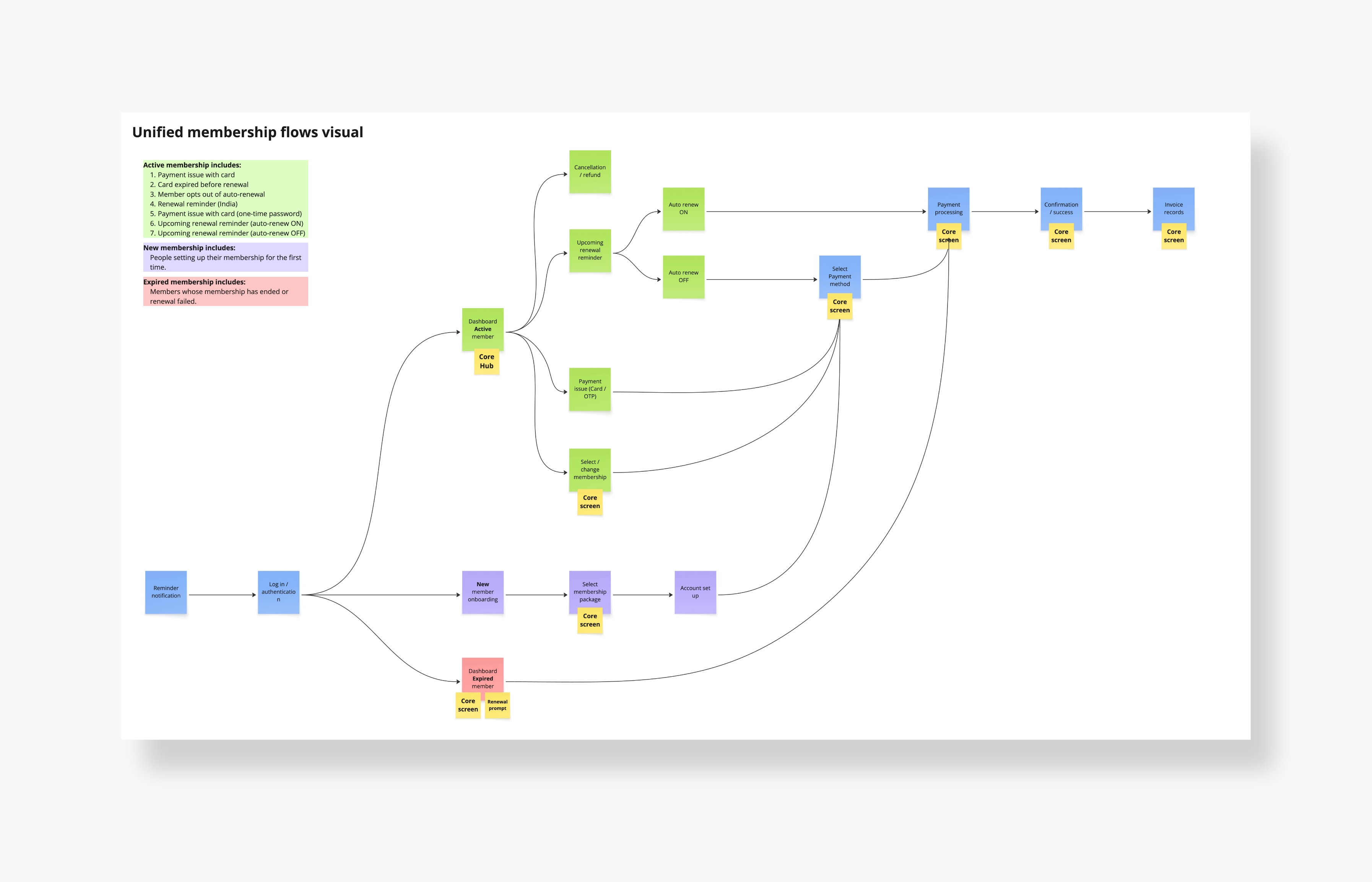Click the Log in / authentication note

pos(278,591)
